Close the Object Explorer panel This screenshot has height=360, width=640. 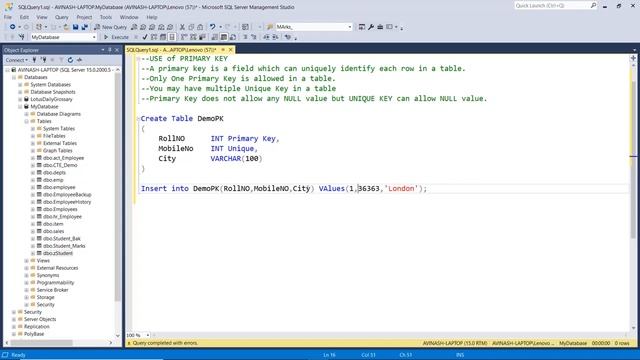(x=117, y=50)
